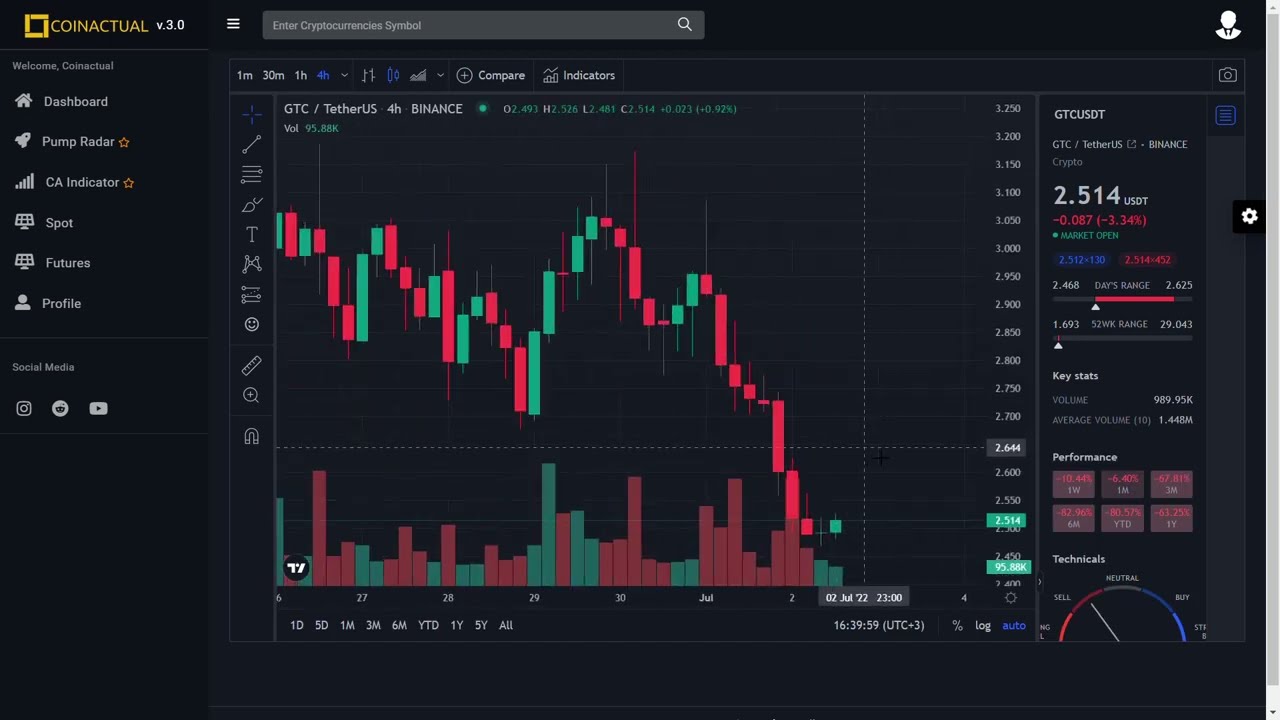Open the Instagram social link
Screen dimensions: 1280x720
(x=24, y=408)
